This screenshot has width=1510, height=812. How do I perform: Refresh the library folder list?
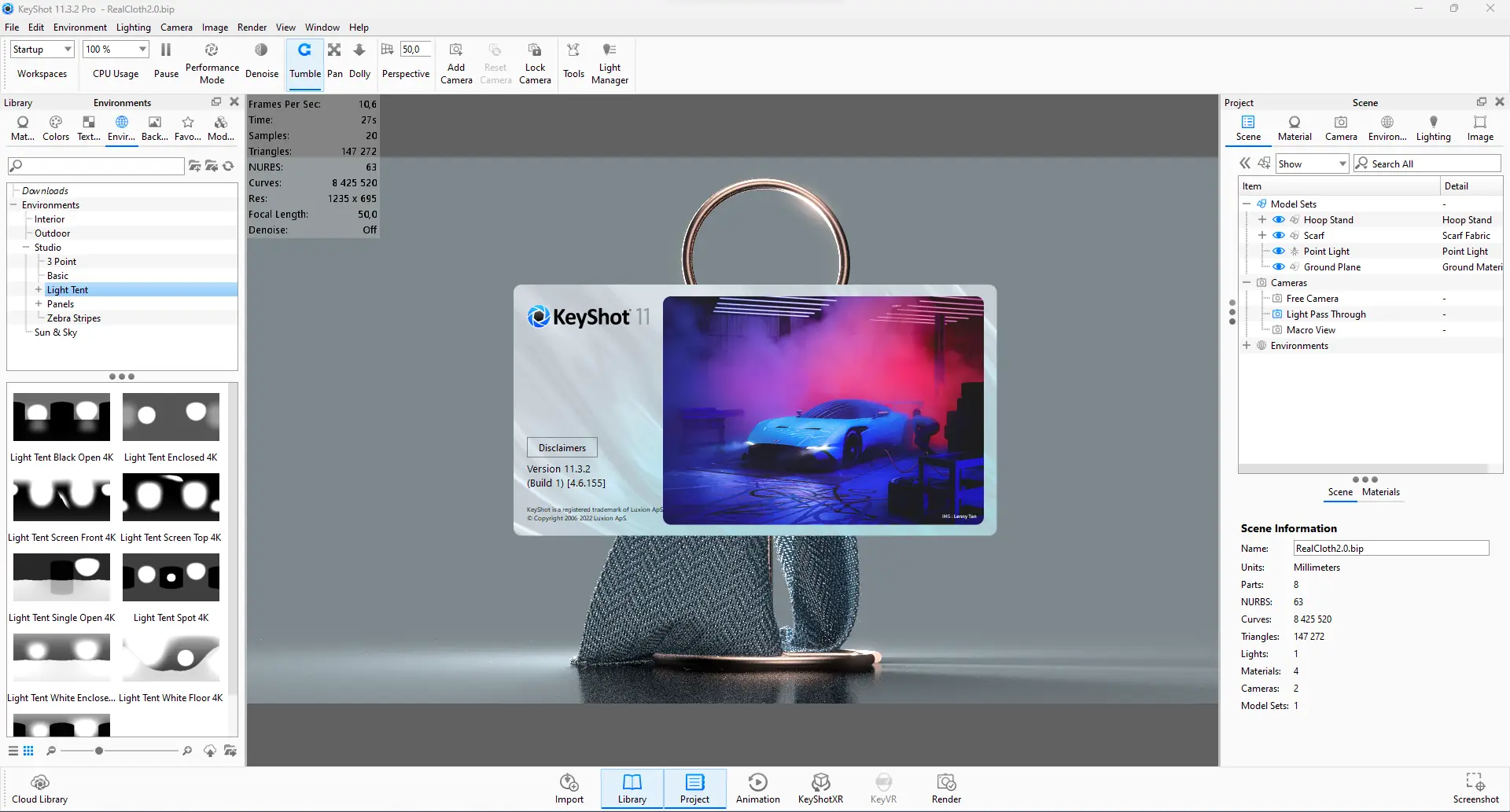pyautogui.click(x=229, y=166)
